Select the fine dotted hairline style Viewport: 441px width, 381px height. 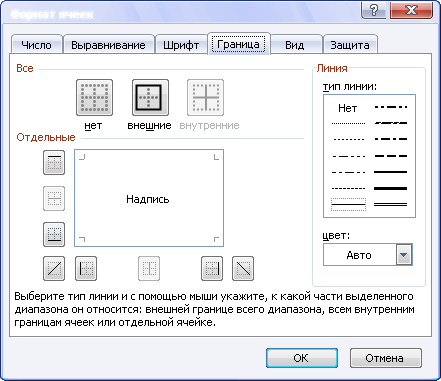pos(348,123)
